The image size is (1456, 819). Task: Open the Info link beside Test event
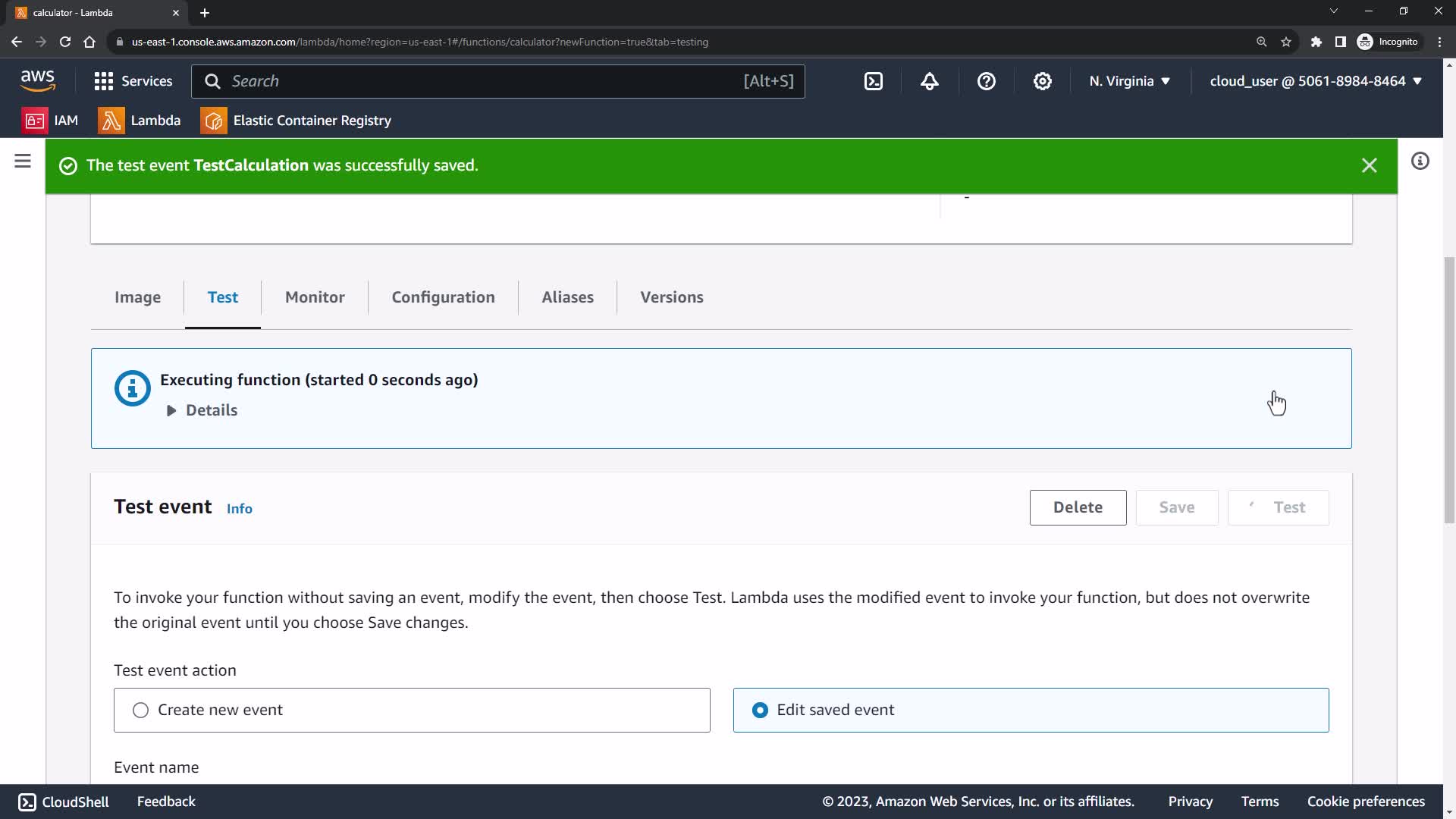pyautogui.click(x=240, y=509)
